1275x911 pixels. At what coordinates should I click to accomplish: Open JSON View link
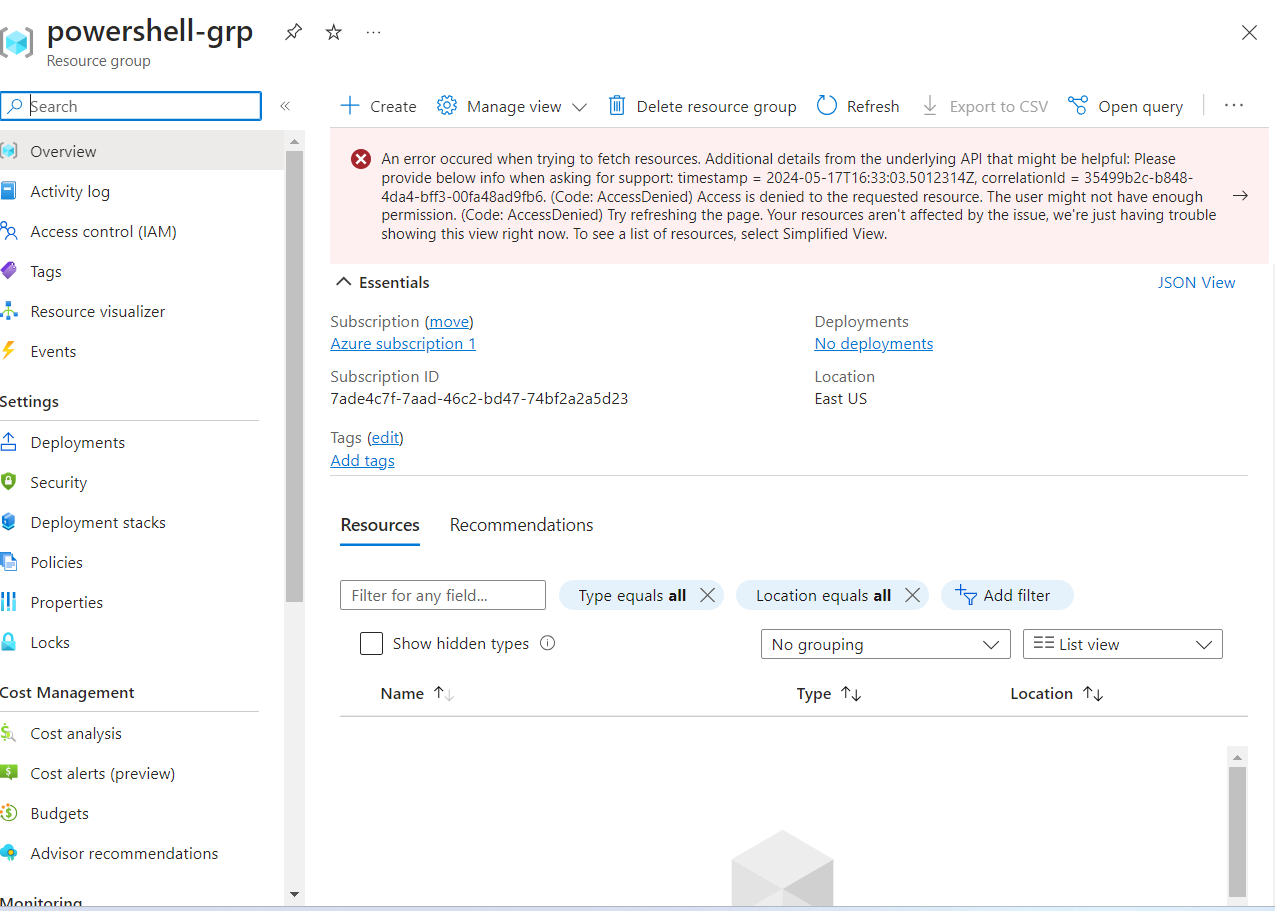(x=1196, y=283)
